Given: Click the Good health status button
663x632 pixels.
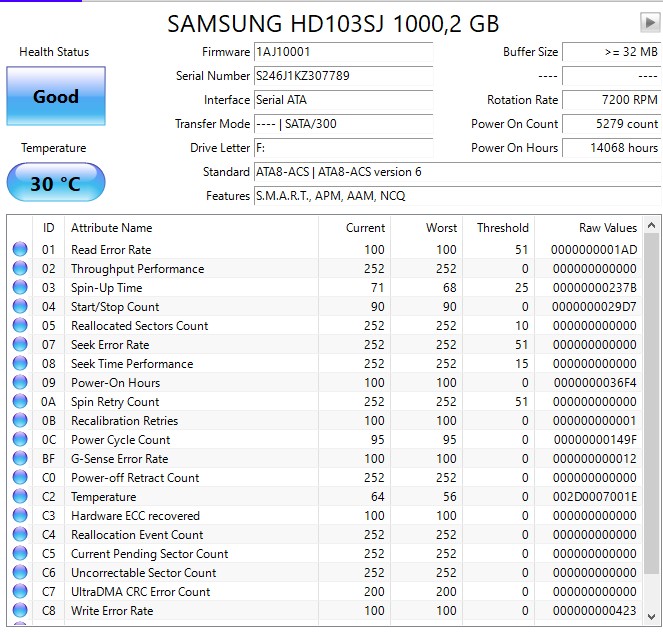Looking at the screenshot, I should pos(56,97).
